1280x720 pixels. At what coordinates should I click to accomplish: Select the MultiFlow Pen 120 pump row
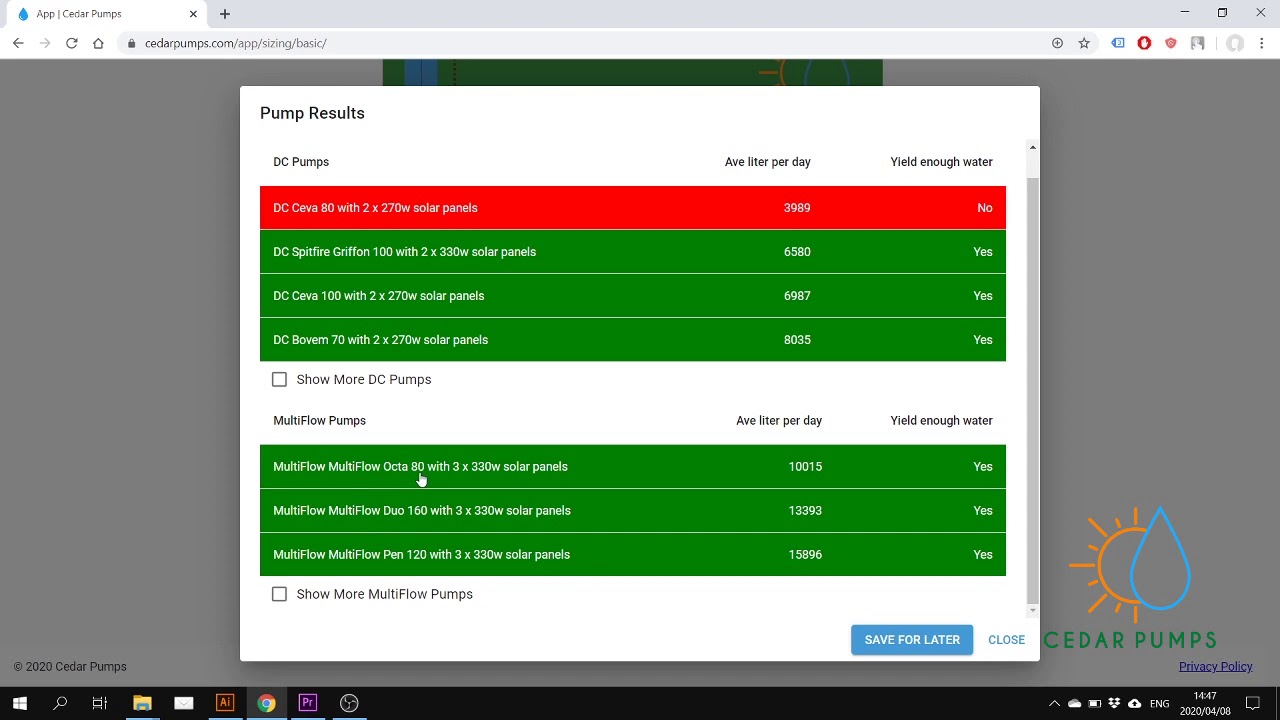click(x=633, y=555)
